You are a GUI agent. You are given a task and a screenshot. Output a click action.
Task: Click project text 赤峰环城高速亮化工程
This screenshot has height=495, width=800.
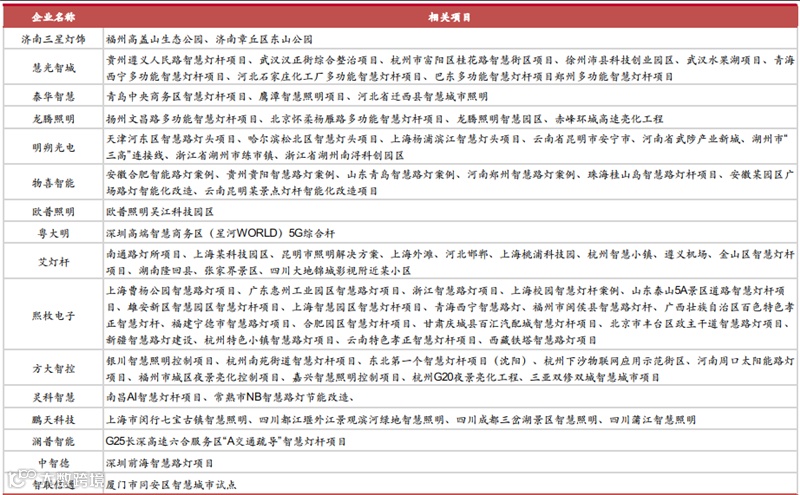click(x=609, y=119)
